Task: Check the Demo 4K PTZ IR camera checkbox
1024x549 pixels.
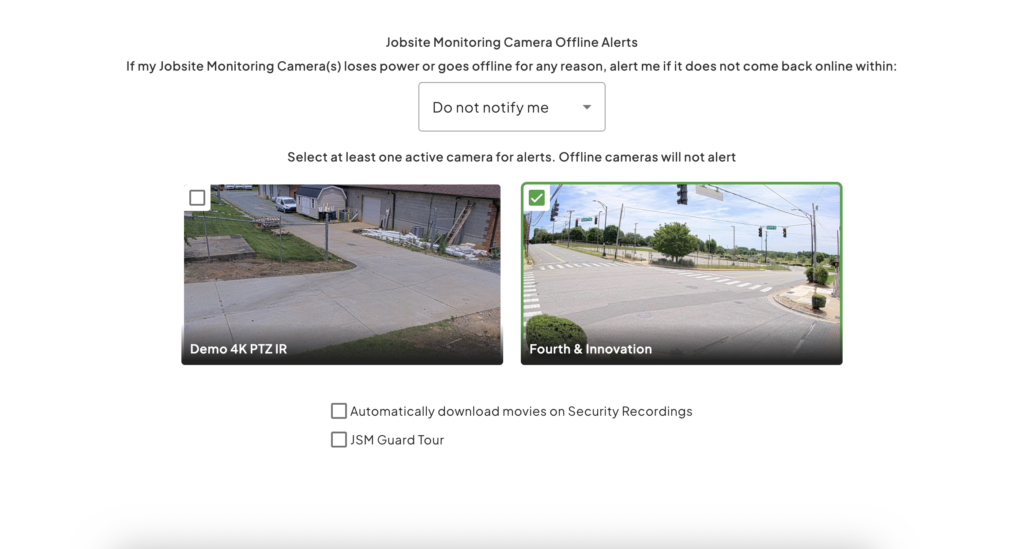Action: (x=197, y=198)
